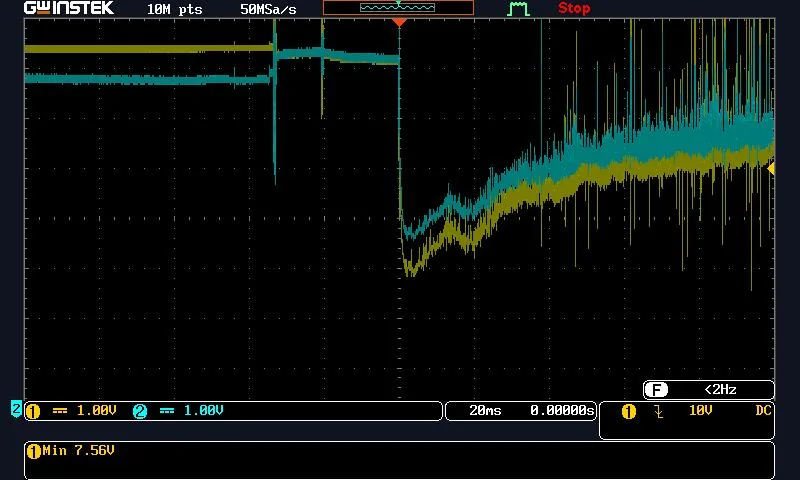The image size is (800, 480).
Task: Click the 50MSa/s sample rate readout
Action: (x=268, y=9)
